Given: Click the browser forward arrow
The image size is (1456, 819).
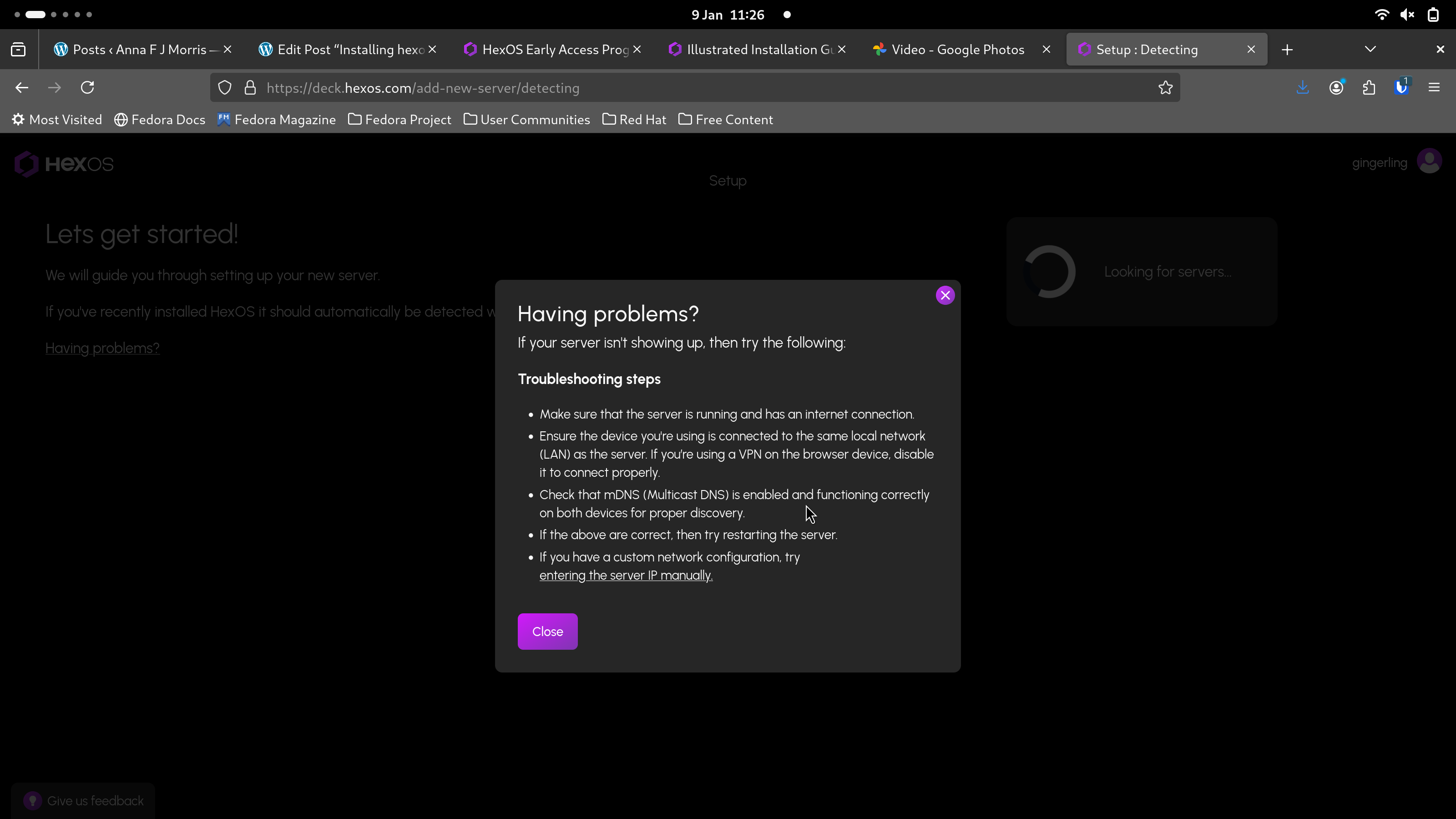Looking at the screenshot, I should 54,88.
